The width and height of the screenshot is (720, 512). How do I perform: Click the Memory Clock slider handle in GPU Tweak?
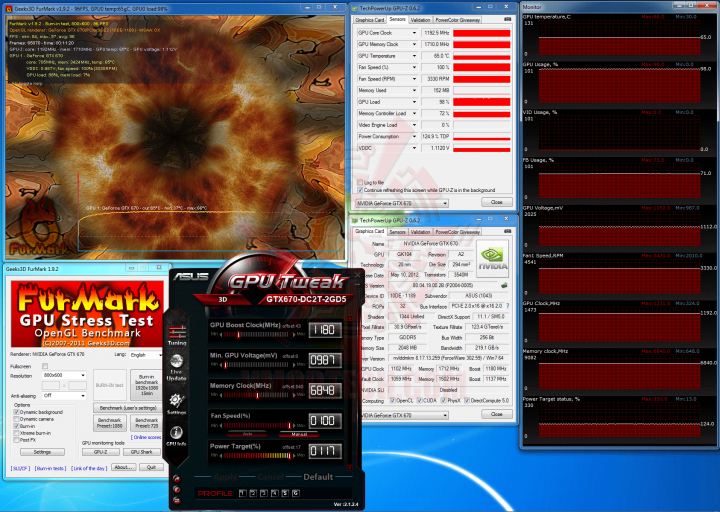(x=257, y=395)
